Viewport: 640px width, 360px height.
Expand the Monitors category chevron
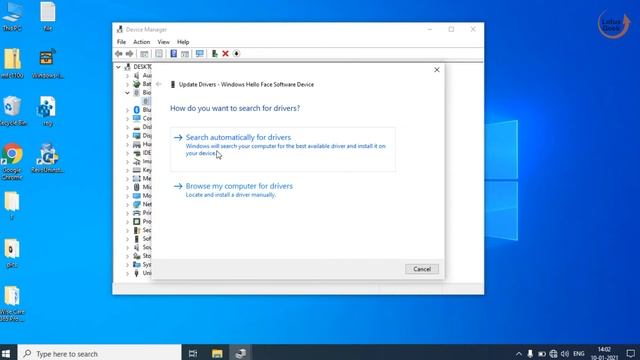pos(127,196)
